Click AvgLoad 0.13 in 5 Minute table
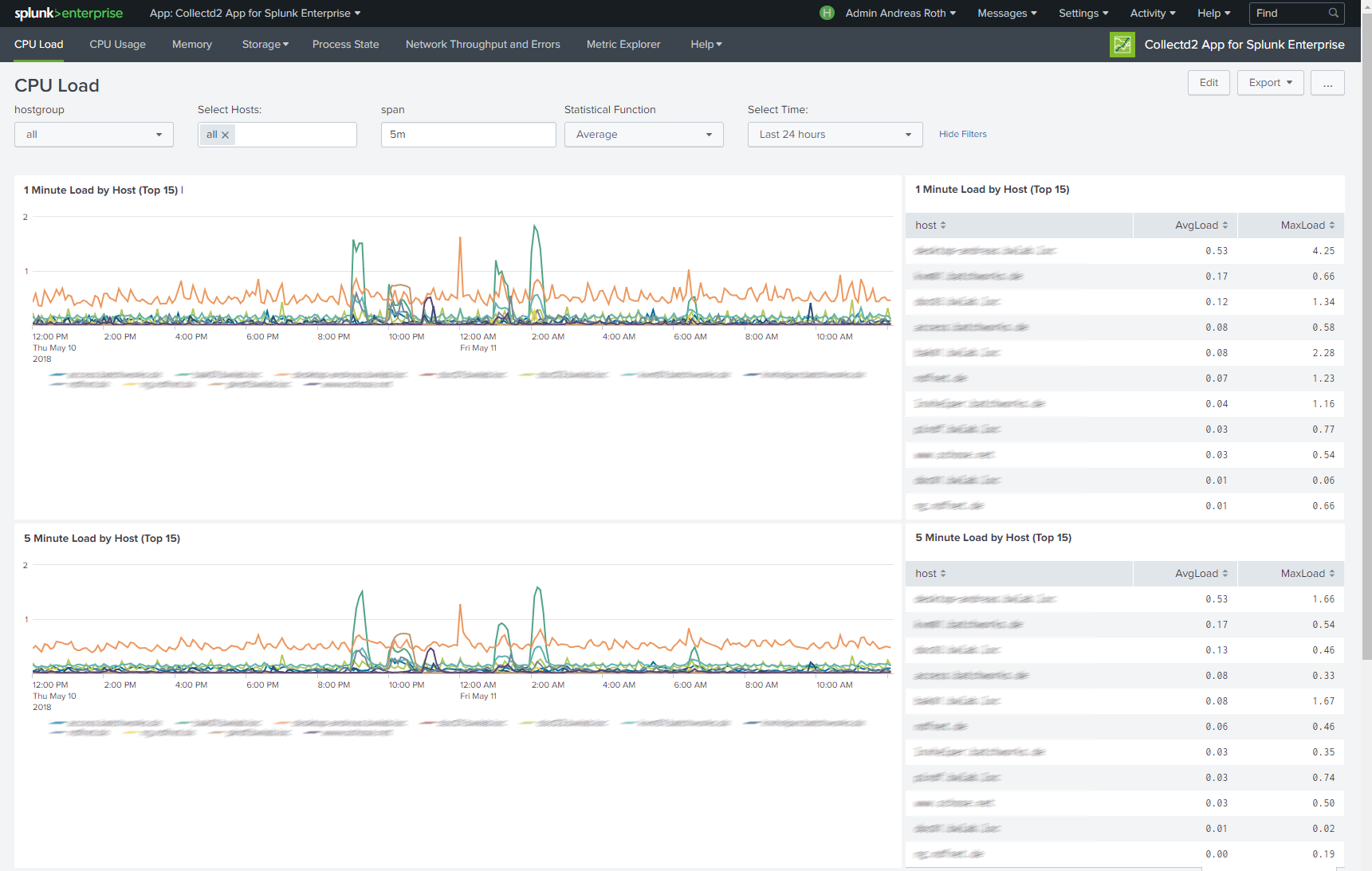 click(x=1217, y=650)
